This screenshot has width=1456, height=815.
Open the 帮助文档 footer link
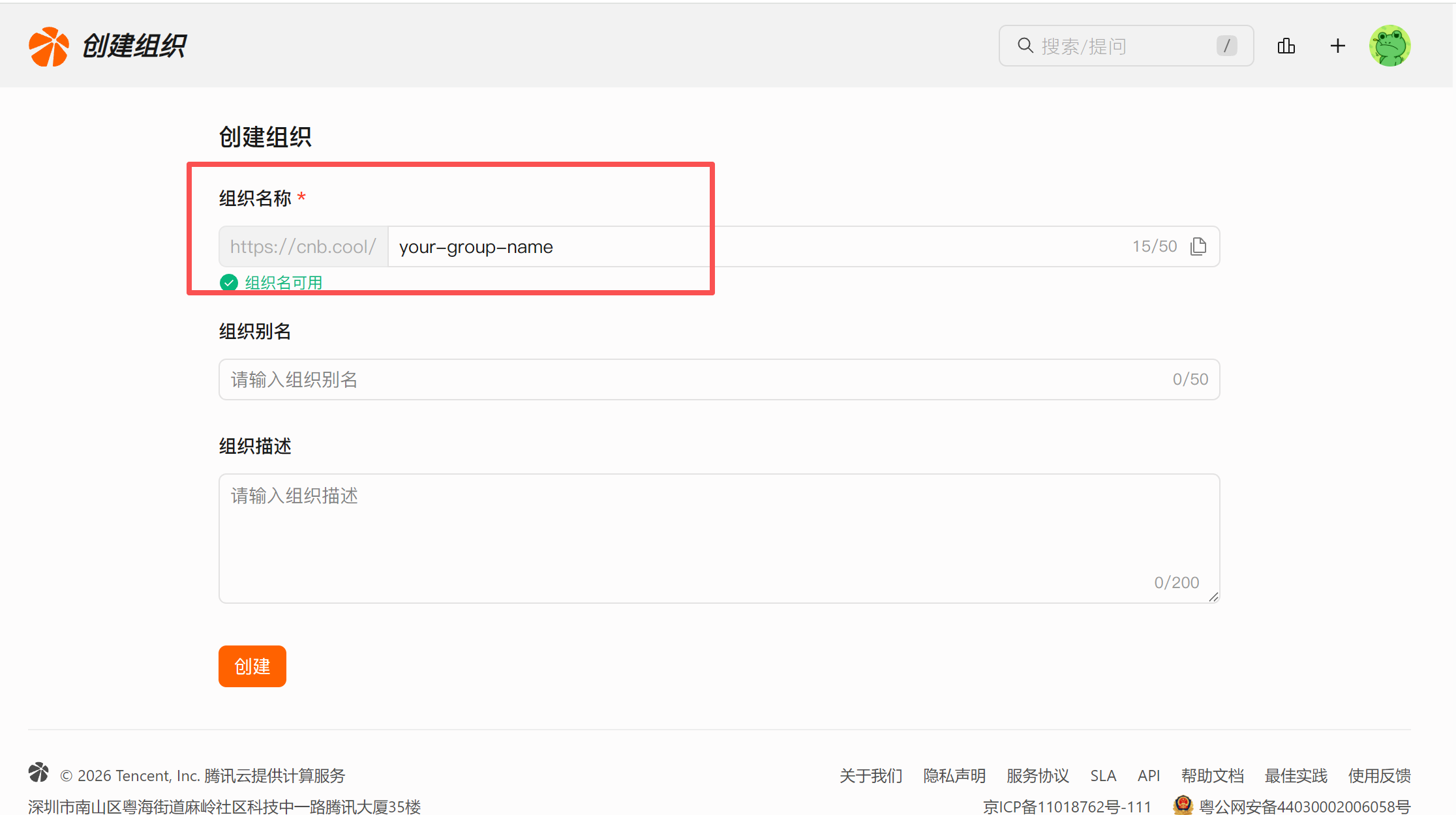[x=1212, y=776]
